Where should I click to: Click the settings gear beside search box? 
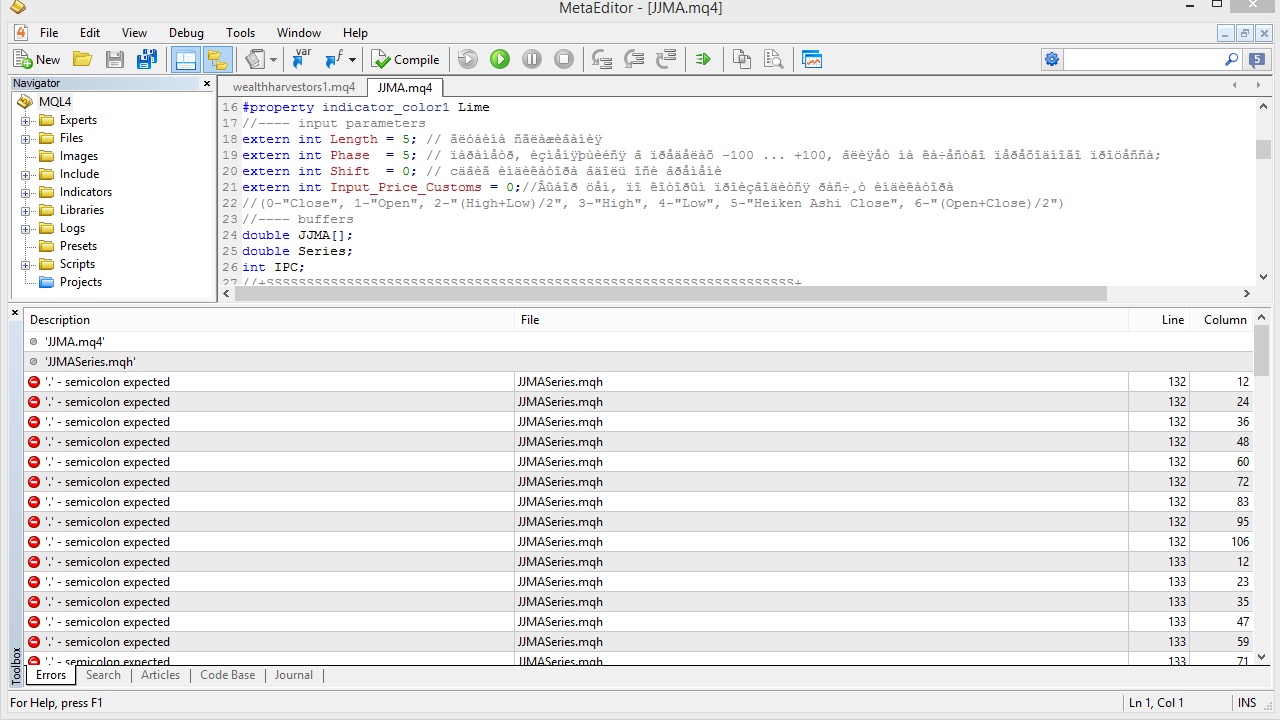(1051, 60)
